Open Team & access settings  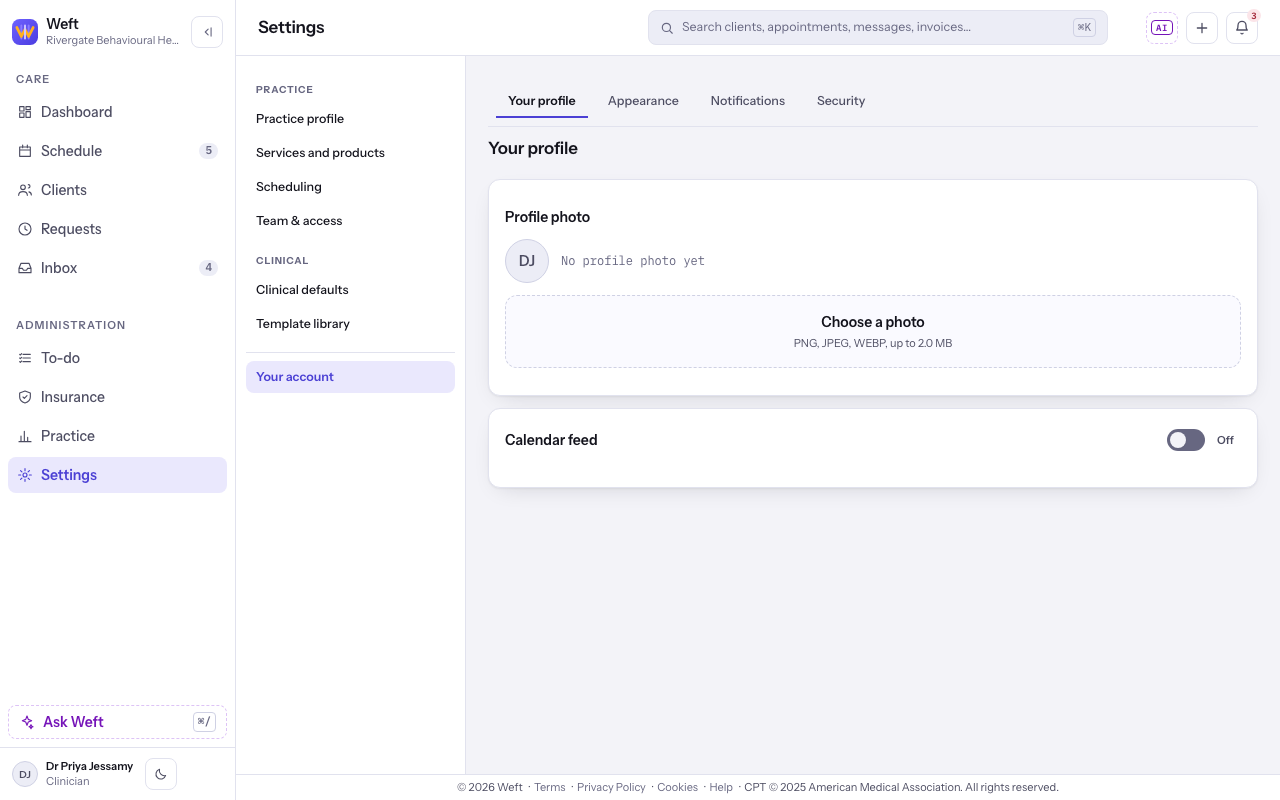tap(350, 221)
